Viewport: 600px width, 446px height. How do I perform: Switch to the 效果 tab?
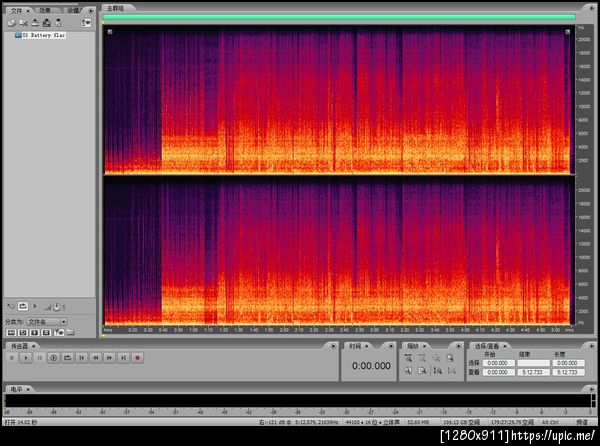tap(45, 11)
